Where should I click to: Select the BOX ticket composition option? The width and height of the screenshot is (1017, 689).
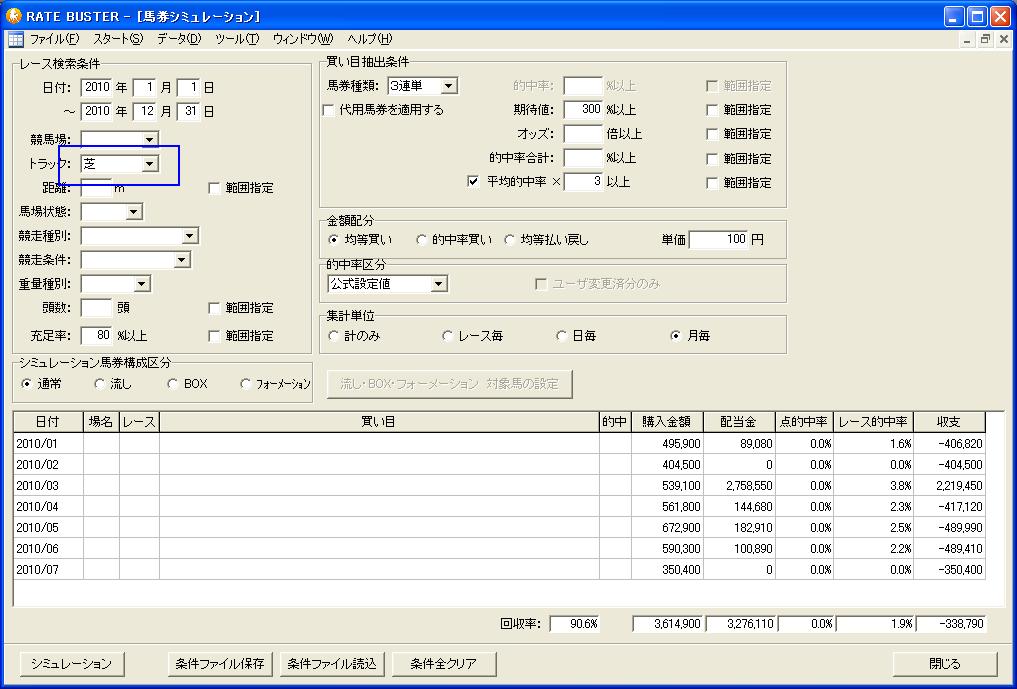pos(173,384)
